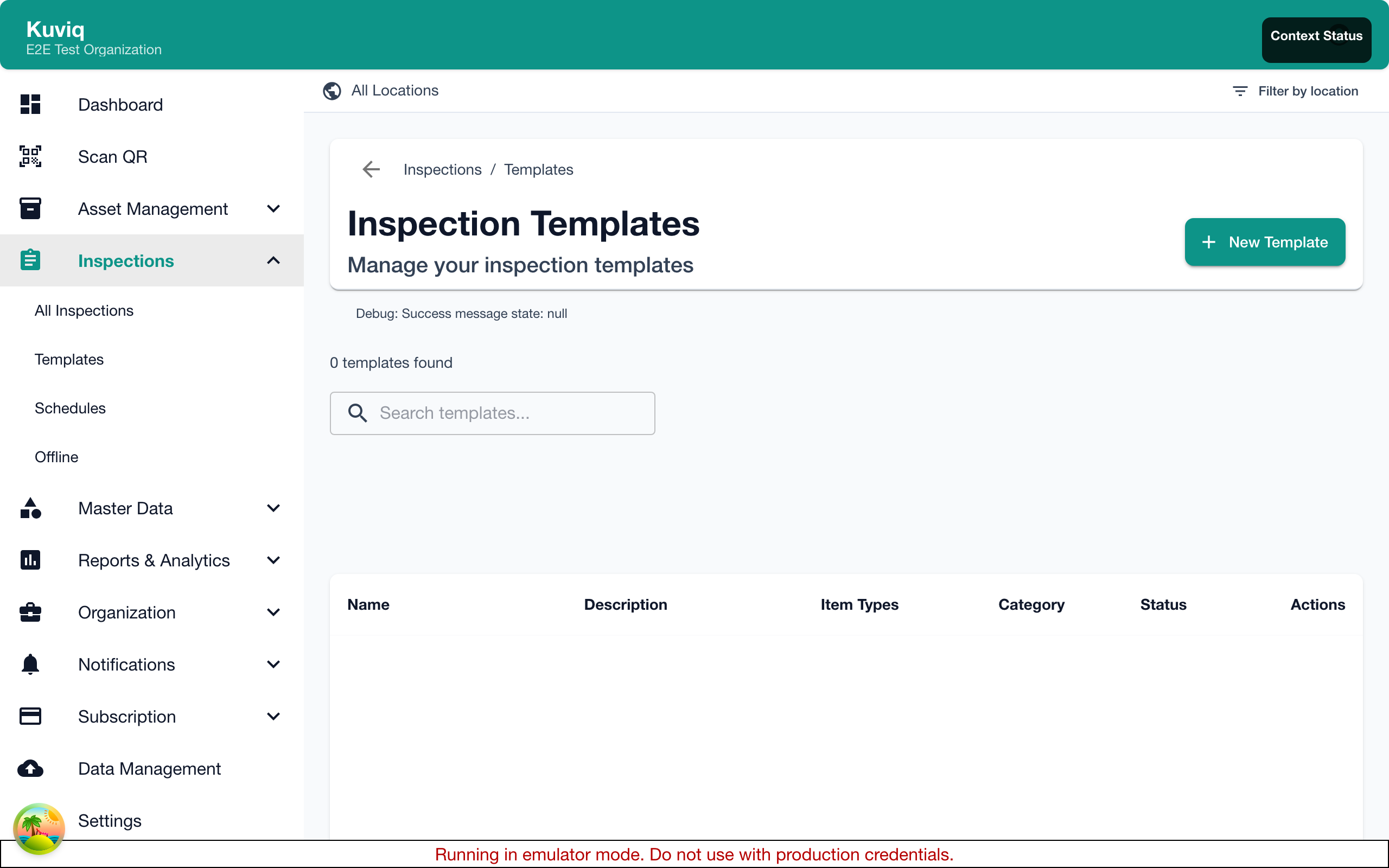Click the Data Management cloud upload icon
This screenshot has width=1389, height=868.
coord(30,768)
